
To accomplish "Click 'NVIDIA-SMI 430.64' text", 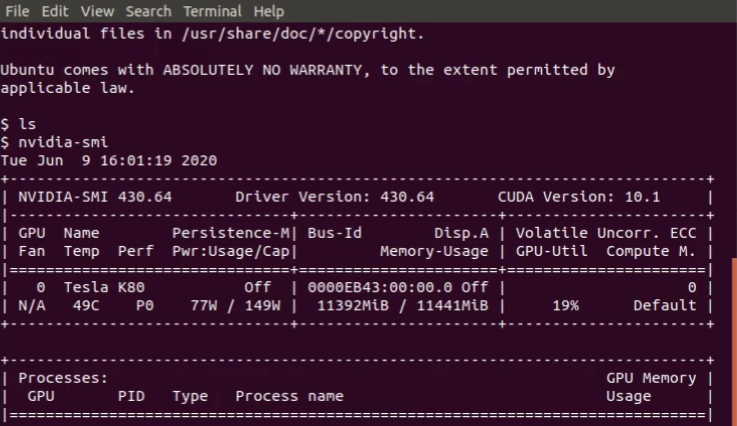I will [95, 197].
